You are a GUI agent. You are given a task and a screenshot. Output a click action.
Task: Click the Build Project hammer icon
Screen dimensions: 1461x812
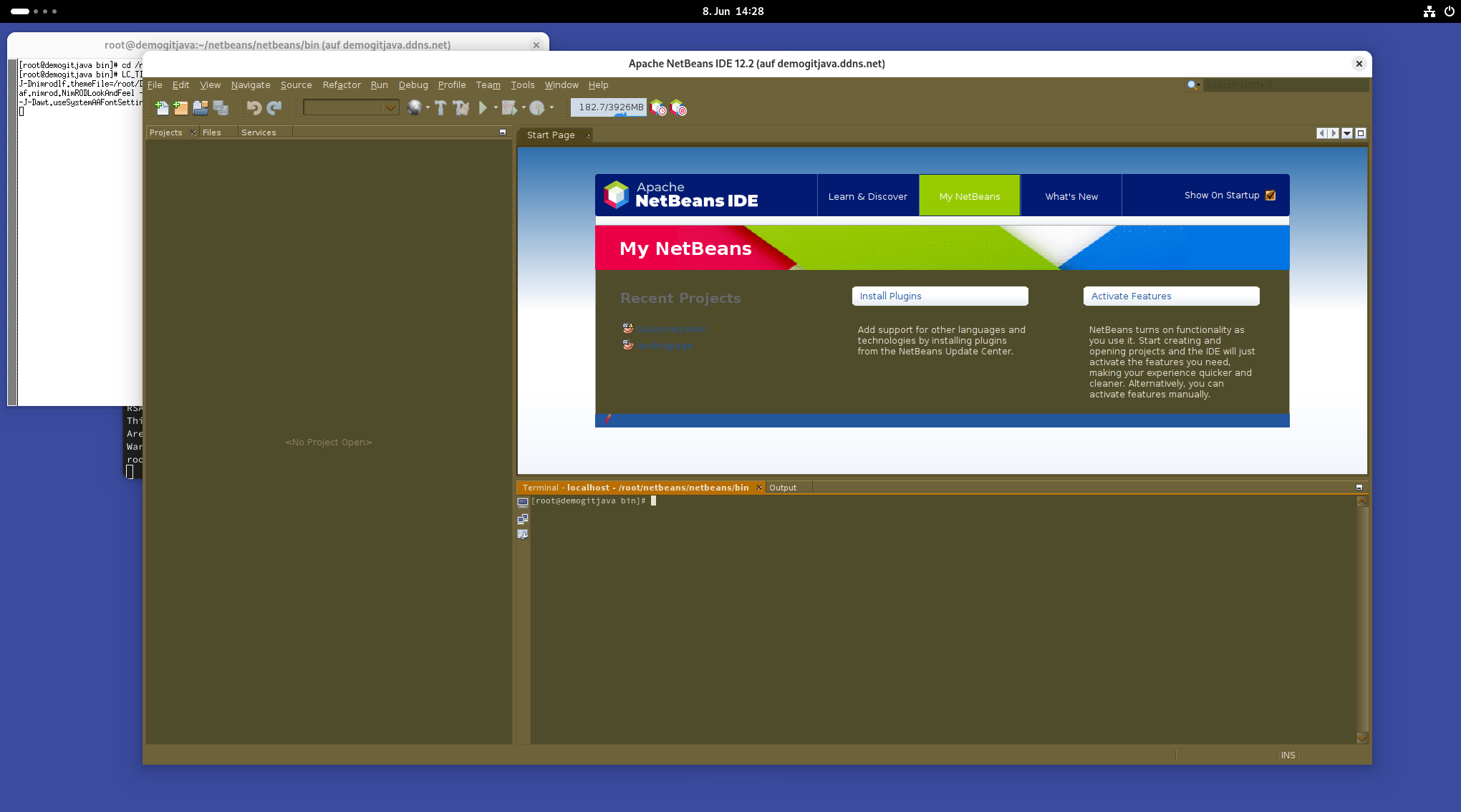tap(440, 108)
